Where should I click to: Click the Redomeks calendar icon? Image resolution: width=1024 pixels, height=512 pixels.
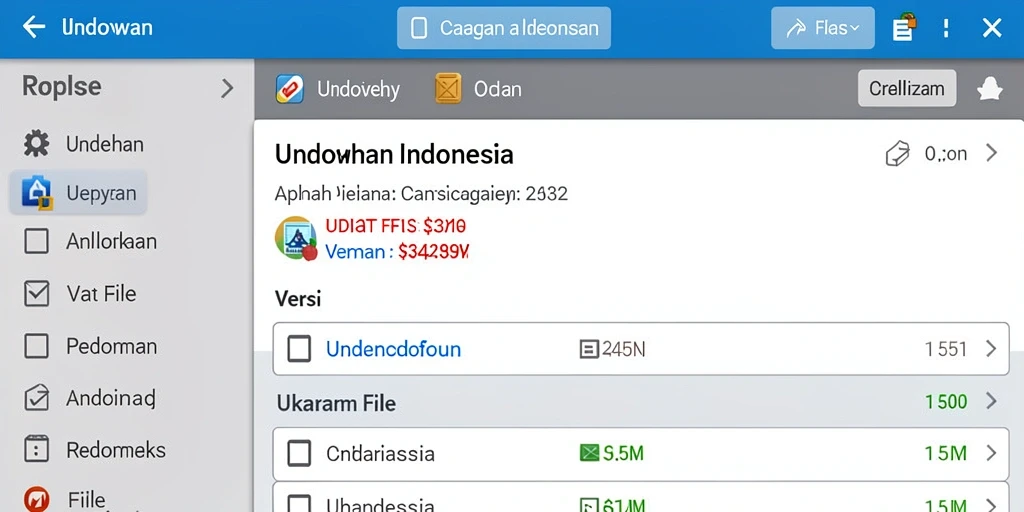36,450
